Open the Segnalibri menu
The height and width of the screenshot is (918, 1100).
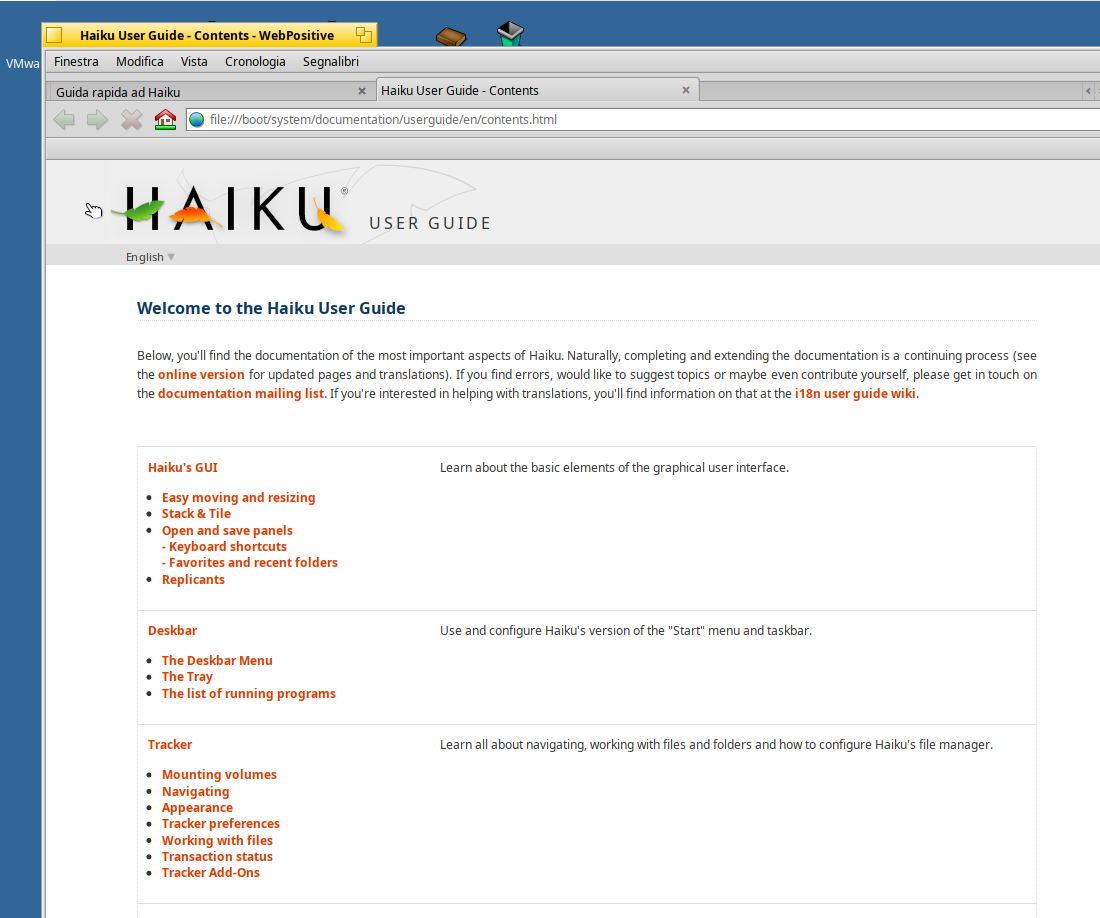coord(331,62)
